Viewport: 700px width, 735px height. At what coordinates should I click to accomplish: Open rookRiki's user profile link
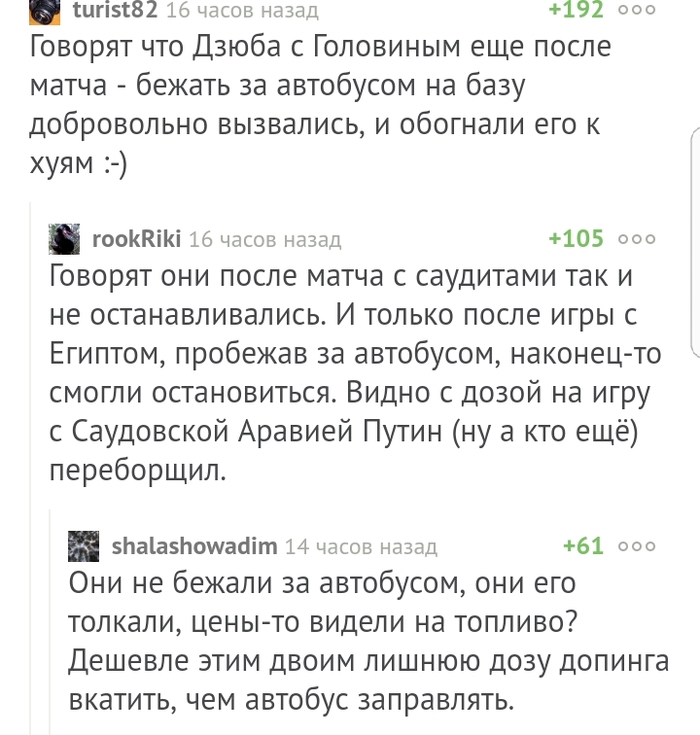(x=135, y=239)
